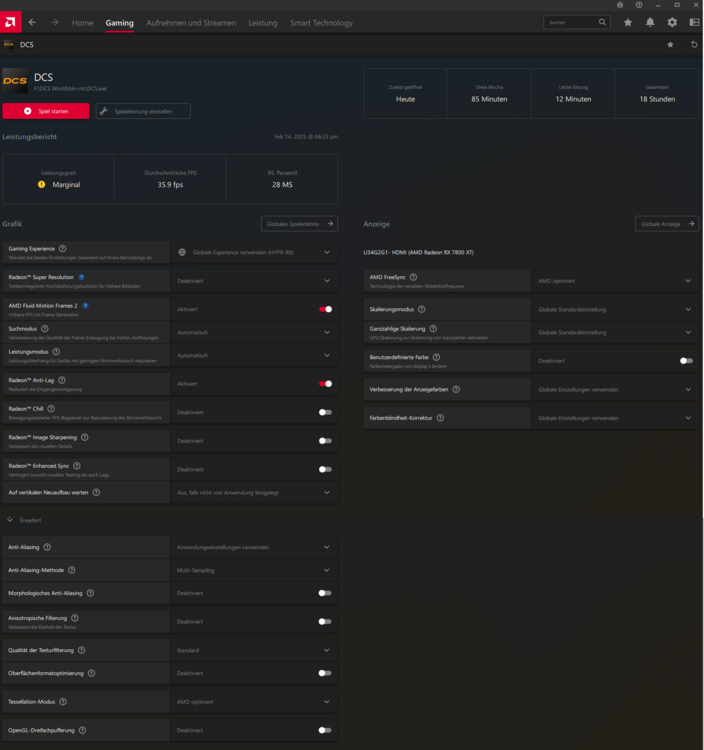Enable Anisotropische Filterung toggle
This screenshot has height=750, width=704.
click(x=325, y=622)
